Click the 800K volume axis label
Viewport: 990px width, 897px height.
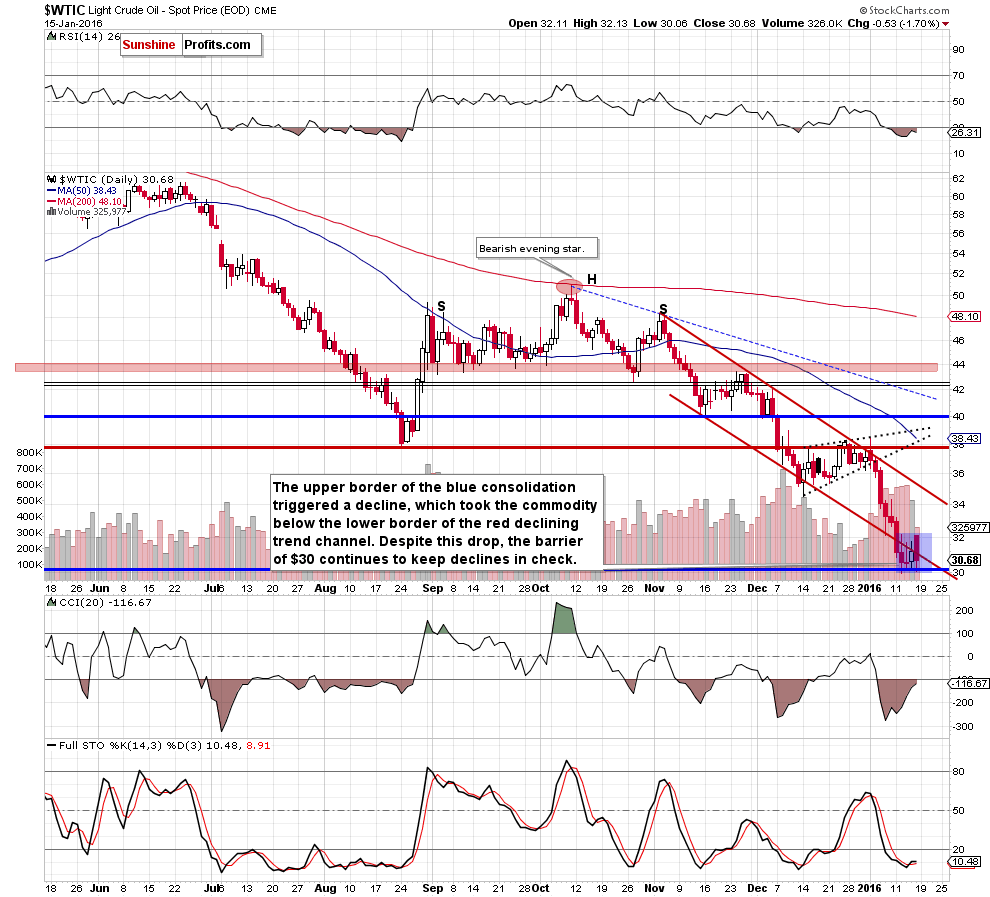tap(29, 453)
